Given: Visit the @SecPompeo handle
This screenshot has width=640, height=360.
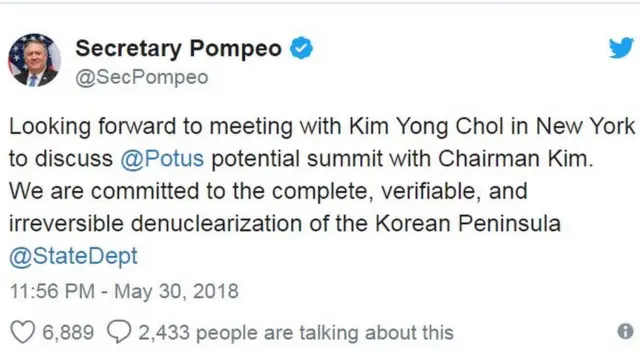Looking at the screenshot, I should point(142,77).
